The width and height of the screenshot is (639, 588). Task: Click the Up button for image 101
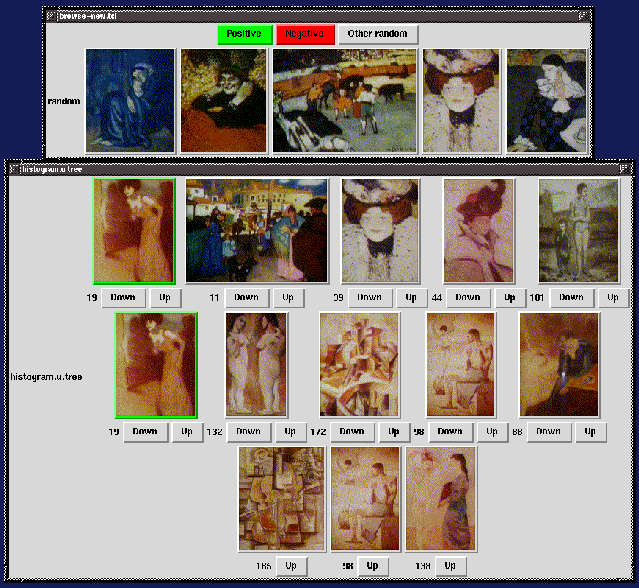(613, 298)
